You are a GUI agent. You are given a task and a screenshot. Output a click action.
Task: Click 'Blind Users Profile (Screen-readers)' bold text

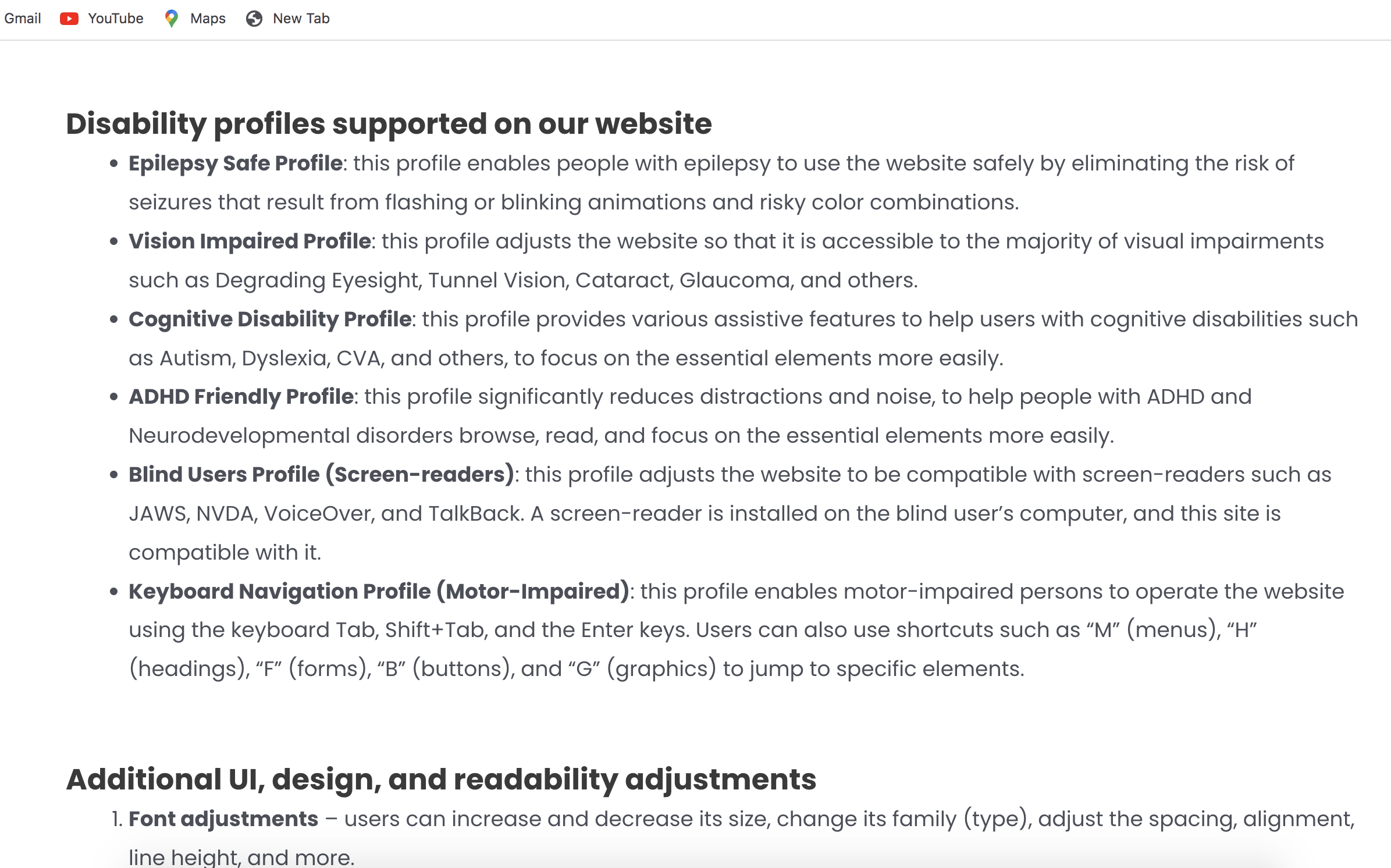(x=321, y=475)
